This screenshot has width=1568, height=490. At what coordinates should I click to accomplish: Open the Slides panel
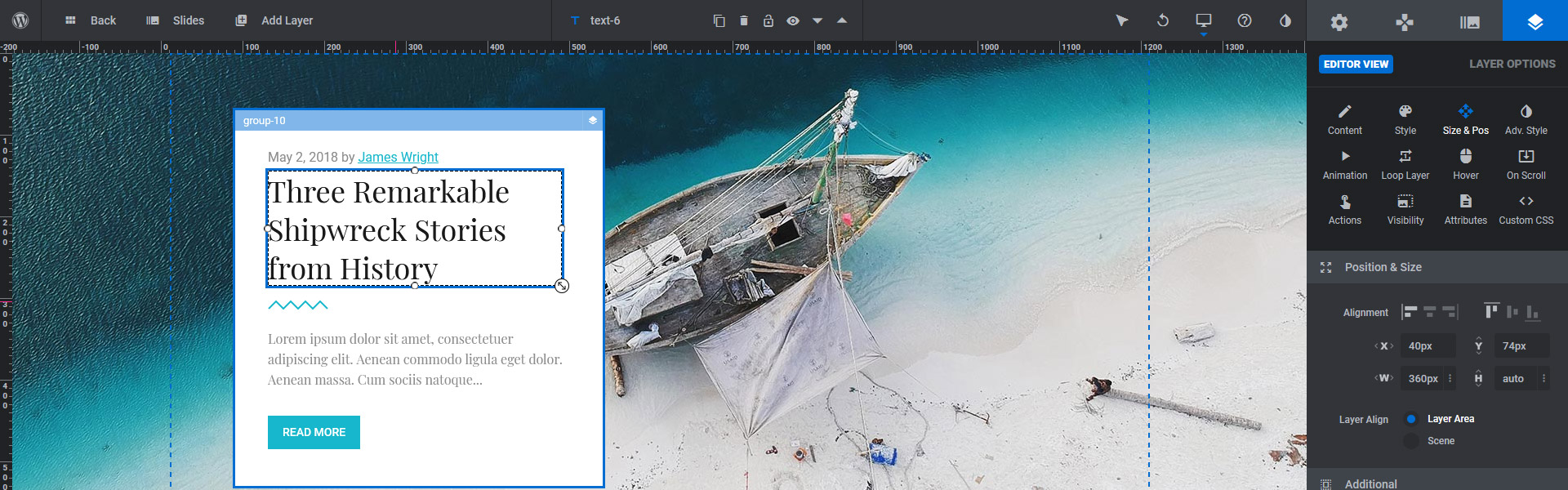coord(176,20)
